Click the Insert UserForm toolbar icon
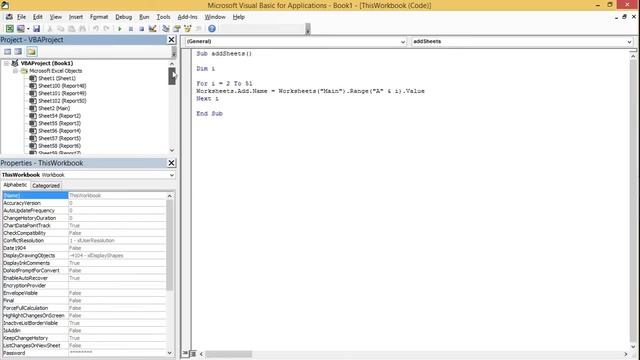640x360 pixels. point(20,29)
